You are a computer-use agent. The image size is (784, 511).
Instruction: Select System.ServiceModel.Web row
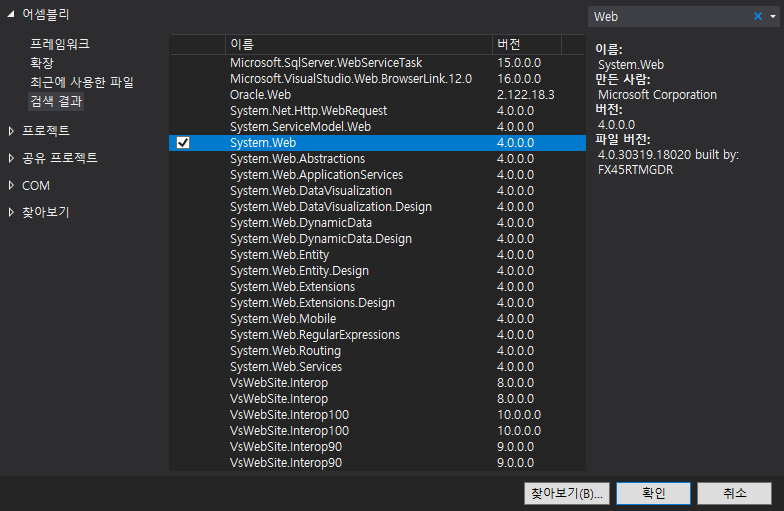coord(378,127)
